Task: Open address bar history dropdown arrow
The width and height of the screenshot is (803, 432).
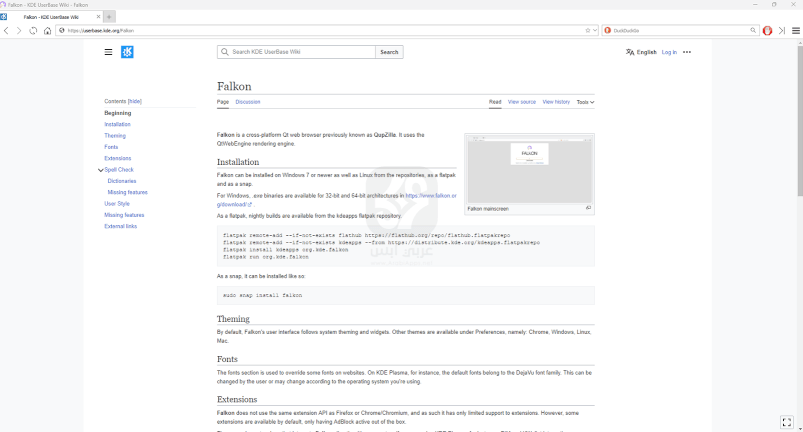Action: (x=595, y=31)
